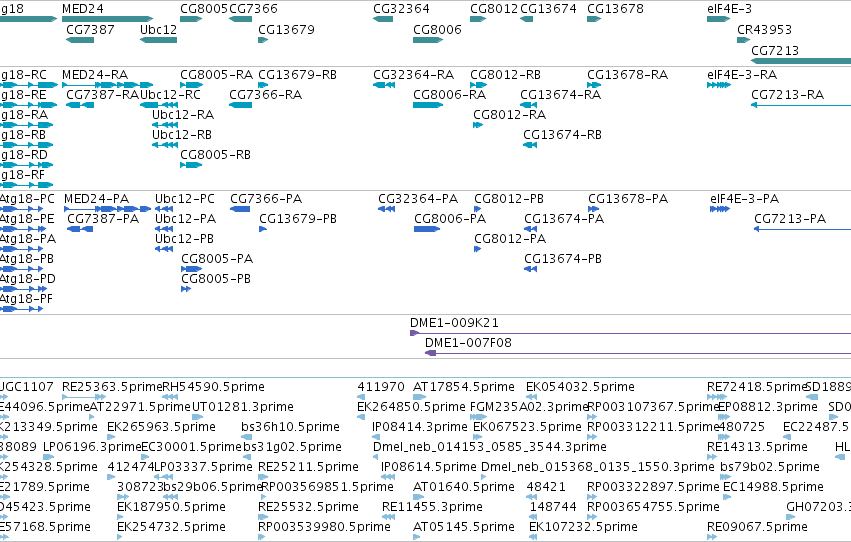
Task: Click transcript CG8005-RA
Action: point(191,85)
